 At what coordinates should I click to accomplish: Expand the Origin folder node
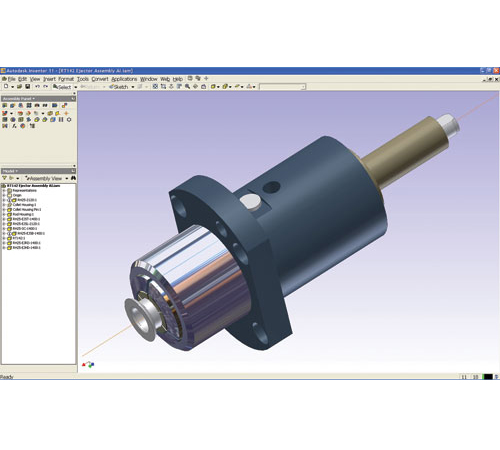4,195
